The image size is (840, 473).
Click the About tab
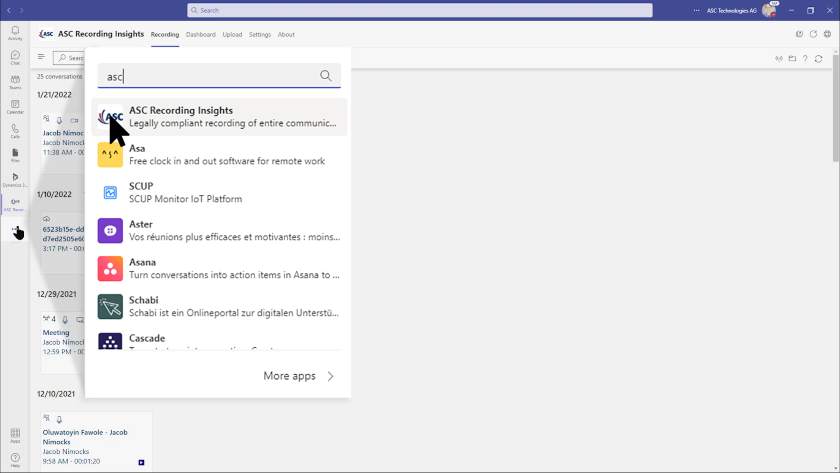coord(286,34)
